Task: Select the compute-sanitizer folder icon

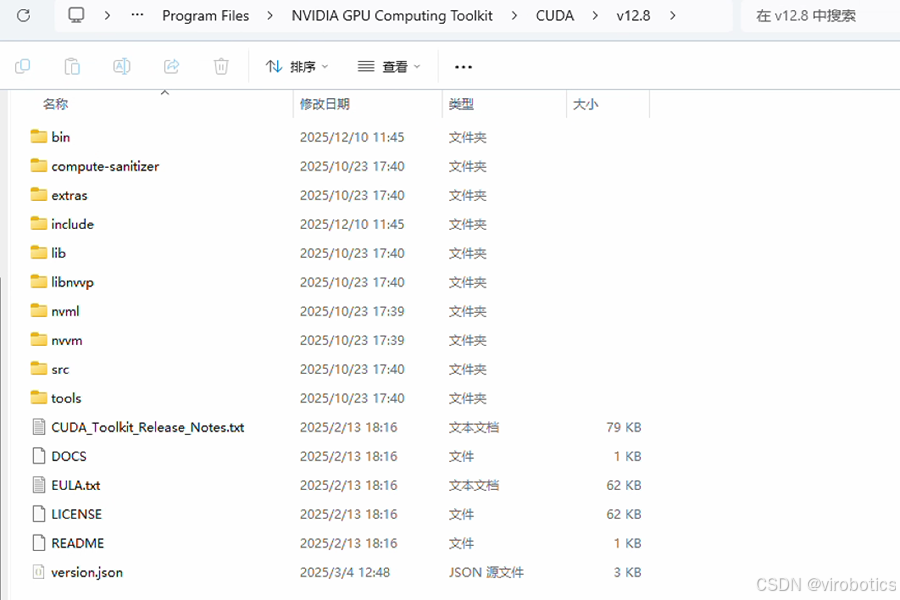Action: [x=38, y=166]
